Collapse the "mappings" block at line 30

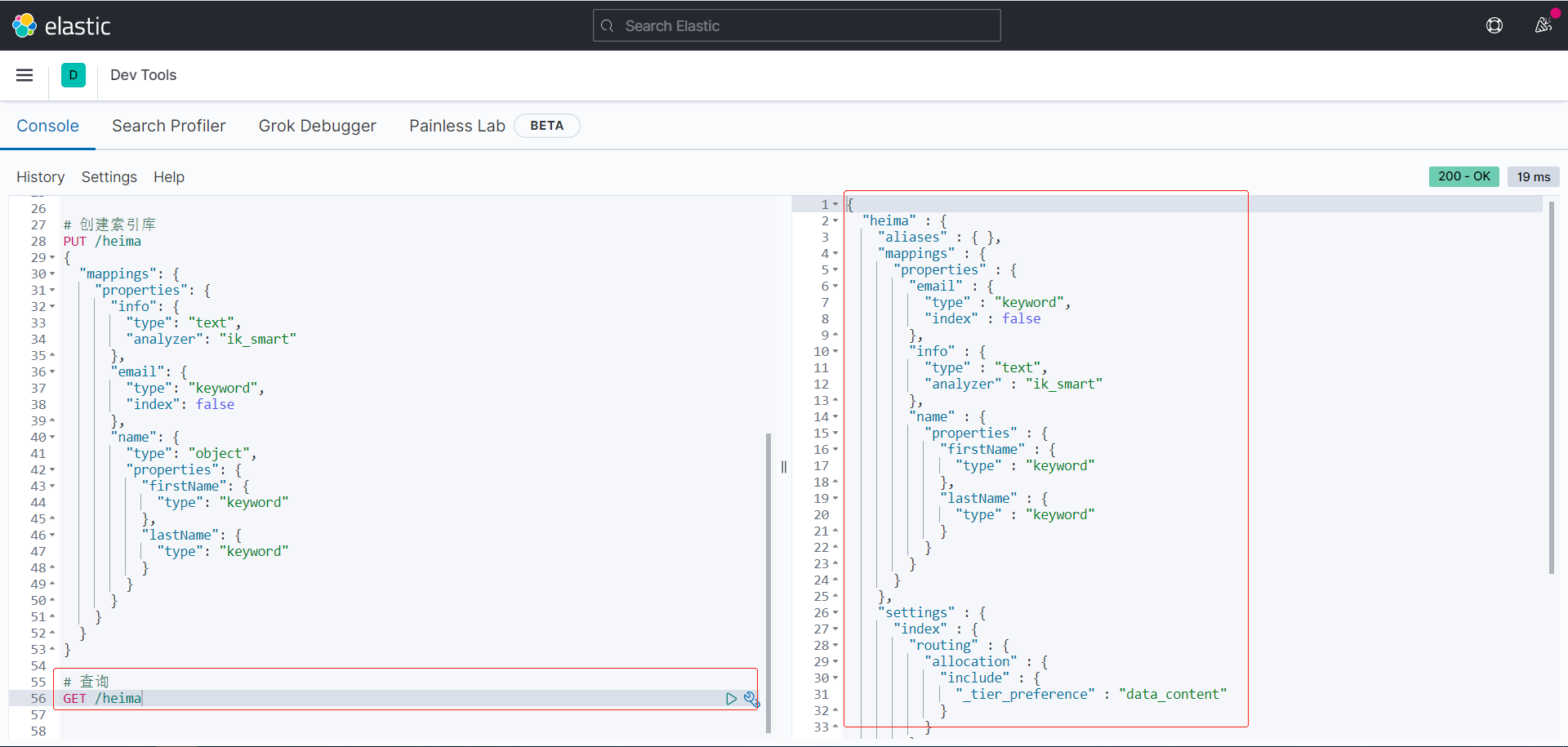pyautogui.click(x=53, y=274)
